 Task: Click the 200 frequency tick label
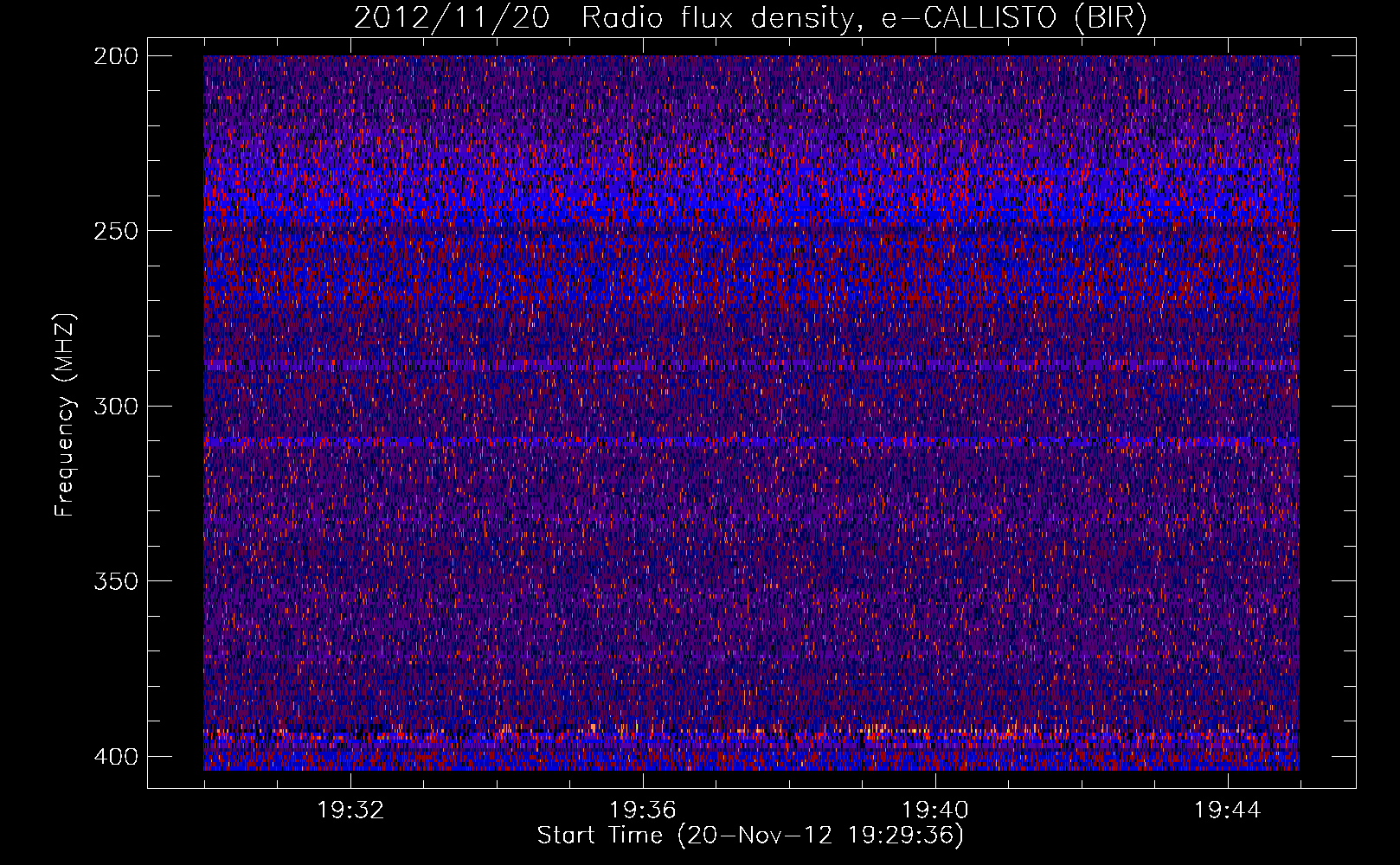coord(115,56)
